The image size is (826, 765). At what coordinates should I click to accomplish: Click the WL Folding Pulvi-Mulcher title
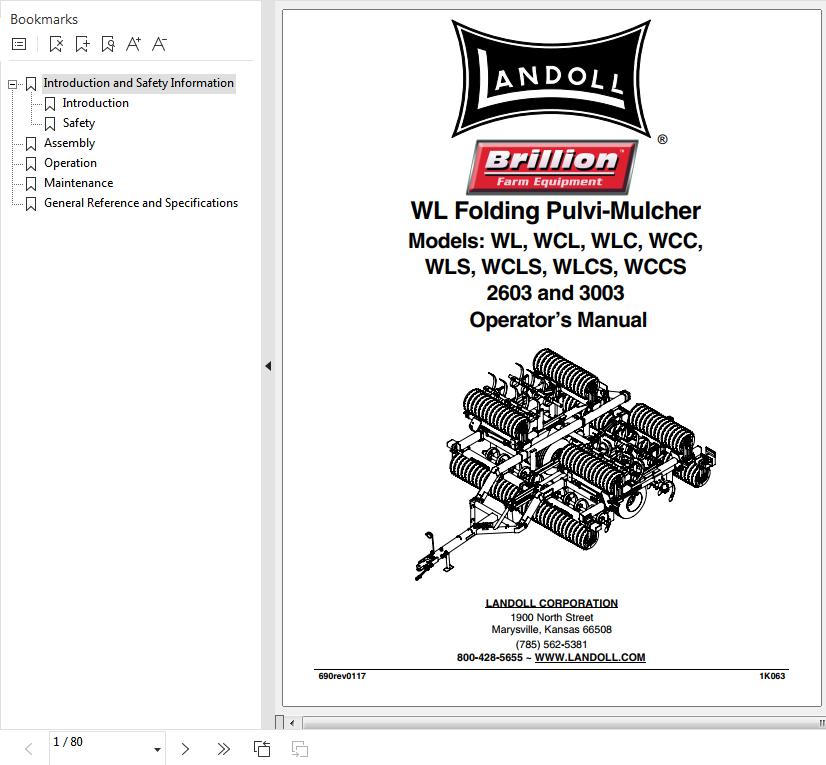(556, 211)
